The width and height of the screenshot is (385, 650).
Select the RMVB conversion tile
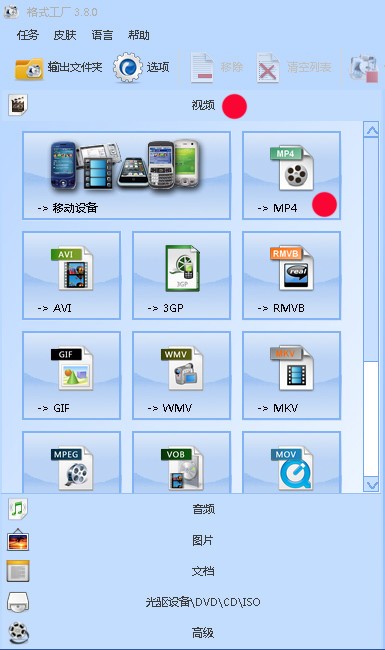pos(291,275)
